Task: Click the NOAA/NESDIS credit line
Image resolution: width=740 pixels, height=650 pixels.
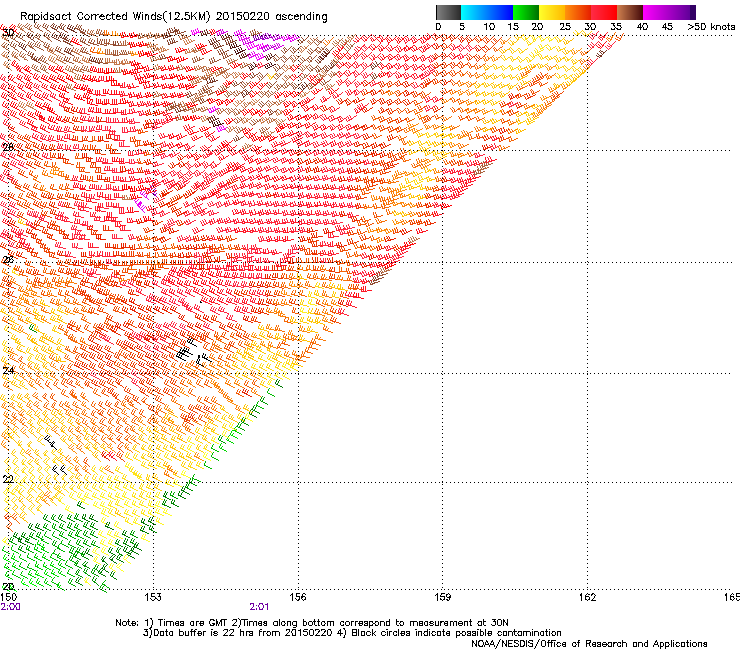Action: click(589, 644)
